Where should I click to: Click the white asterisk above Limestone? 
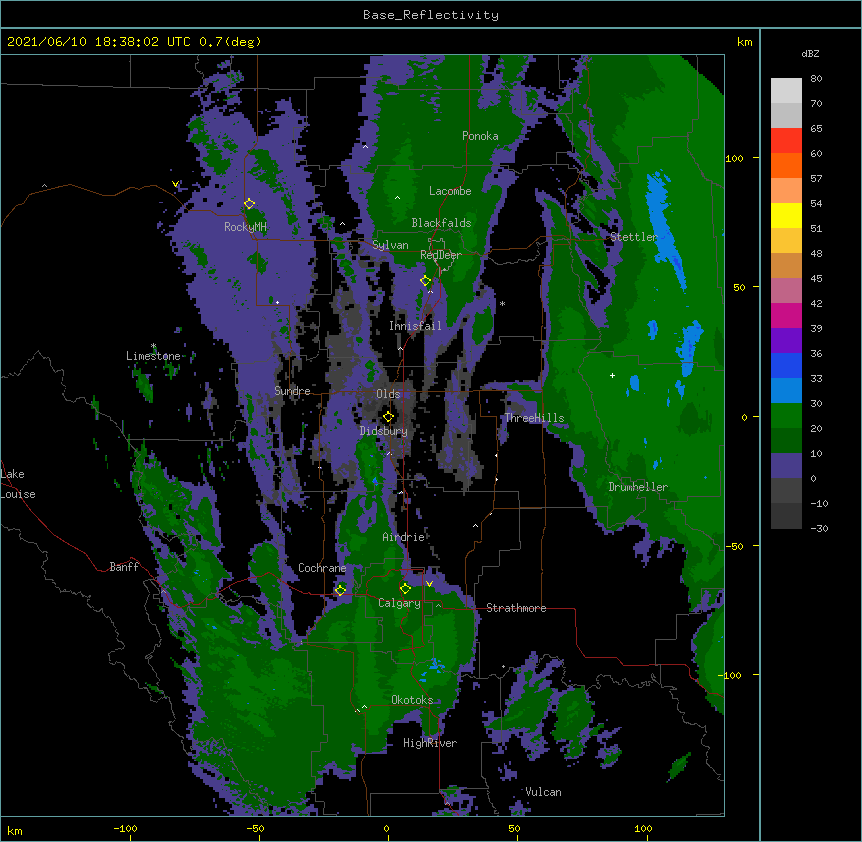pyautogui.click(x=153, y=346)
